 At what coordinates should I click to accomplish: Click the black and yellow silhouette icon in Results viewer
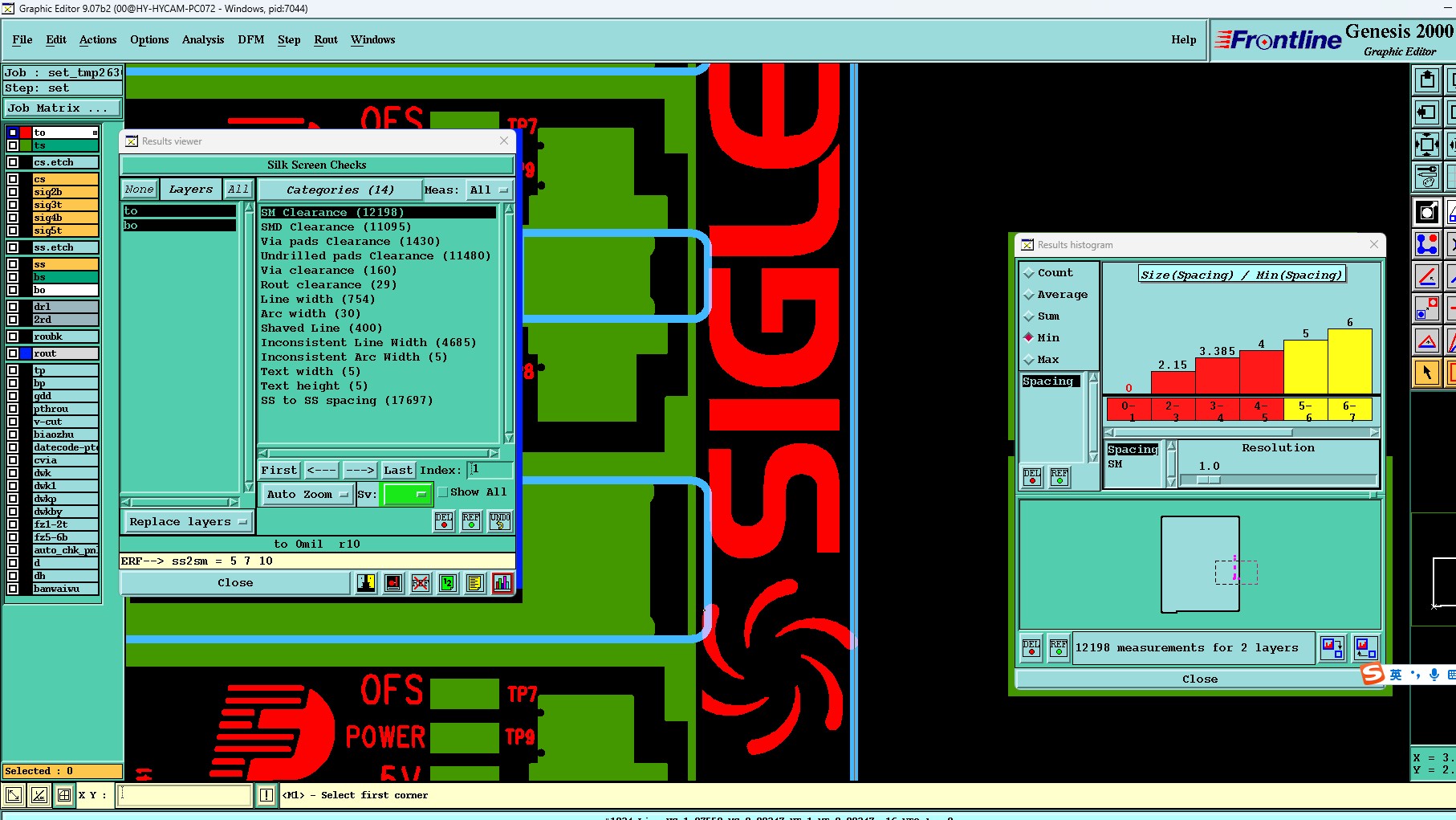366,583
